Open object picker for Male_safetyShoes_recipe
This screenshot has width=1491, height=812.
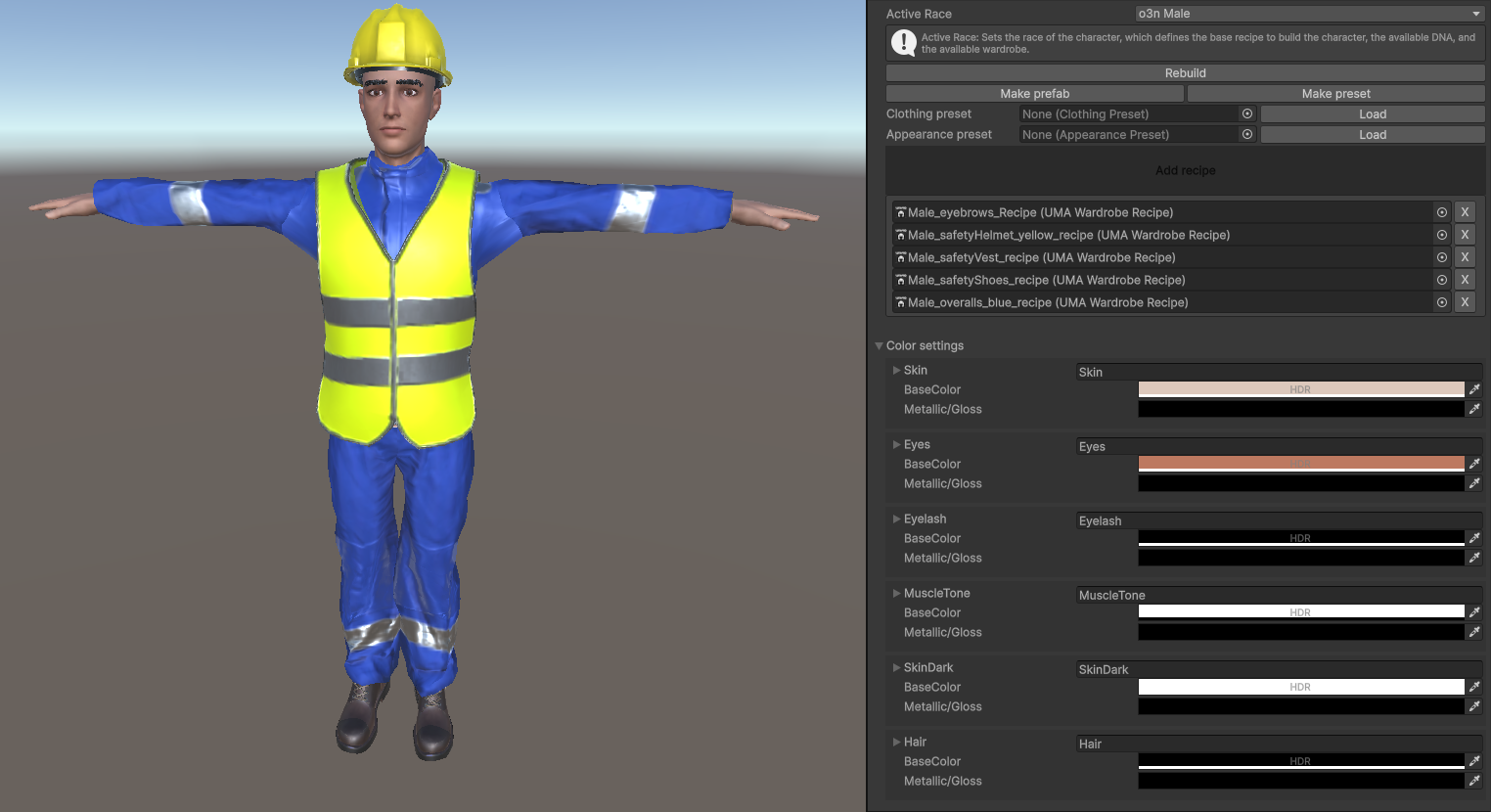click(1442, 280)
